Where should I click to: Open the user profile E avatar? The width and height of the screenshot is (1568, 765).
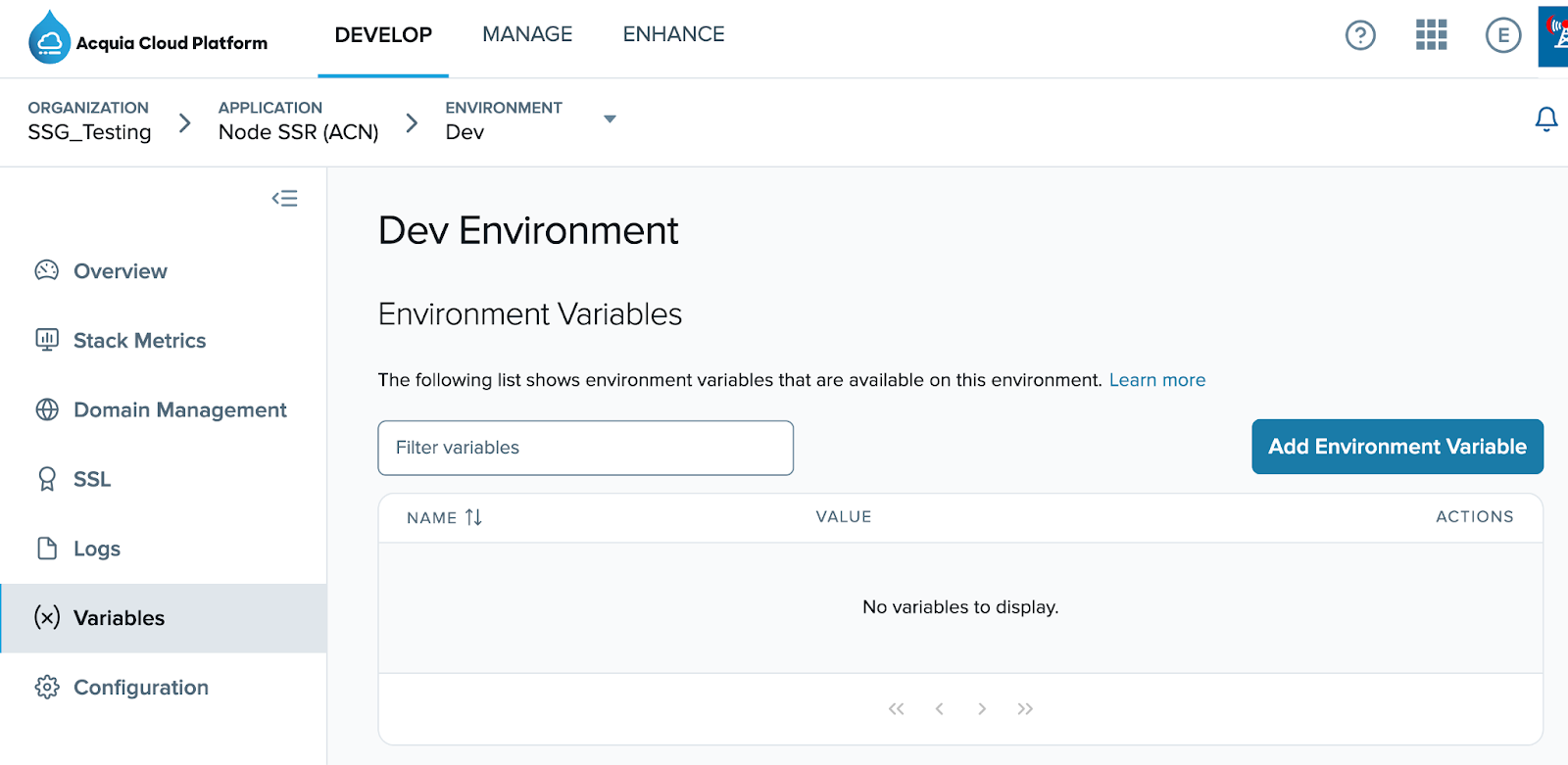1502,35
